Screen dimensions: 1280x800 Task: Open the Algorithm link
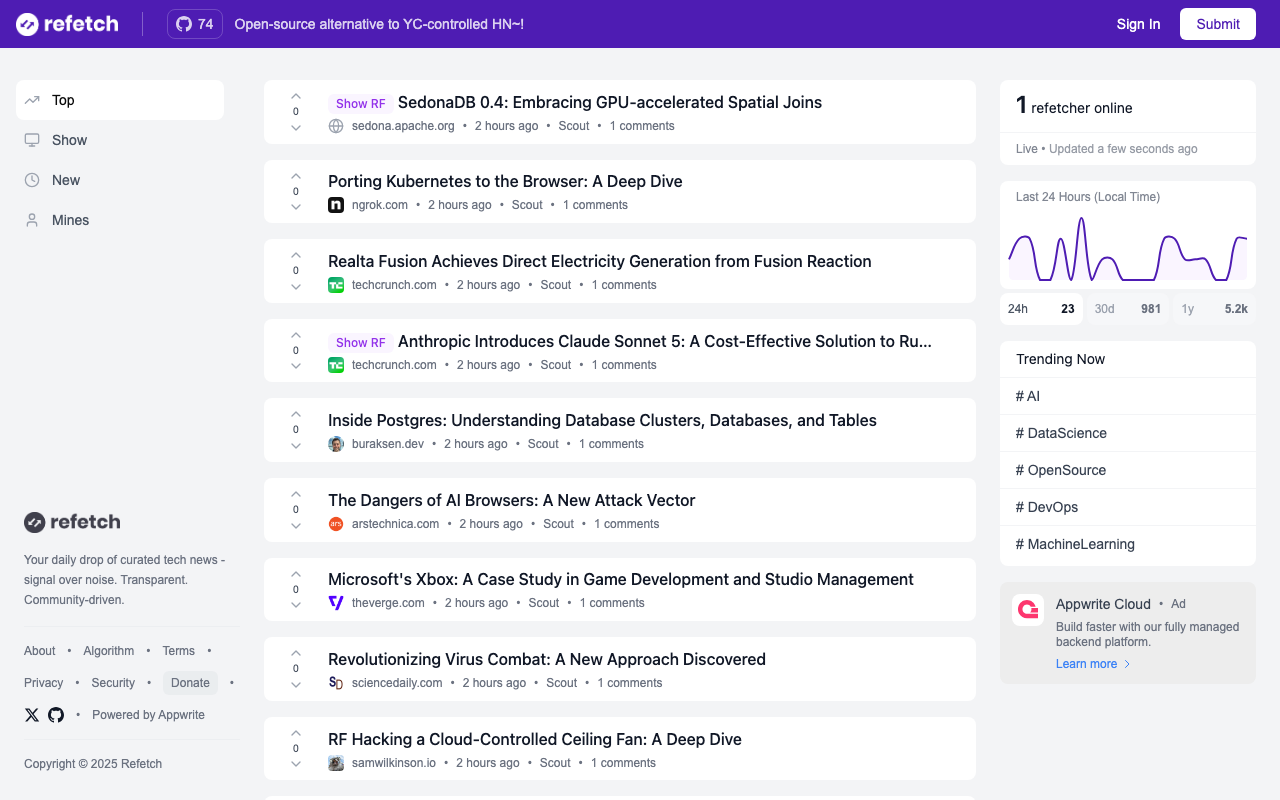(x=109, y=651)
